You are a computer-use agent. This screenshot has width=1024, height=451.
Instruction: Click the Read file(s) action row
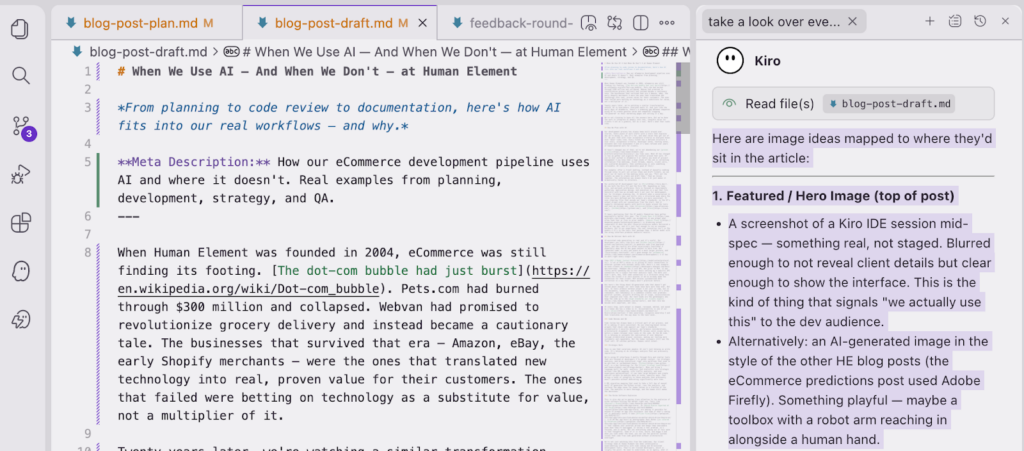854,104
